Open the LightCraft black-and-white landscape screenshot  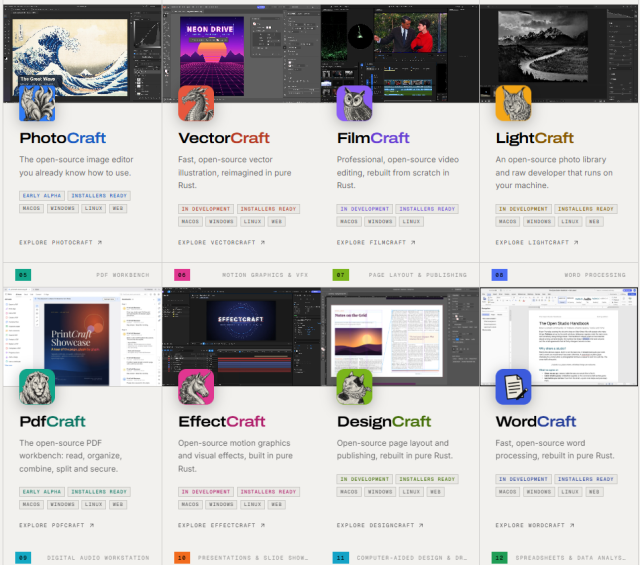click(559, 53)
